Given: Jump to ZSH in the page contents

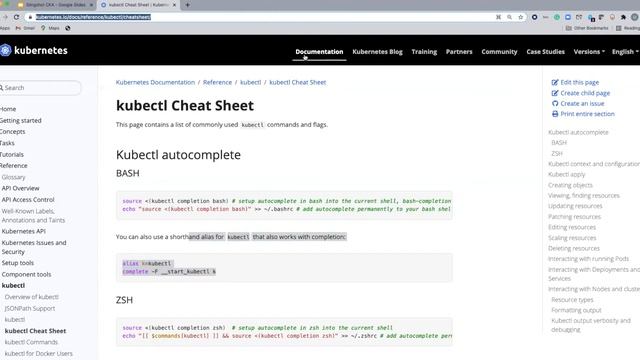Looking at the screenshot, I should 557,153.
